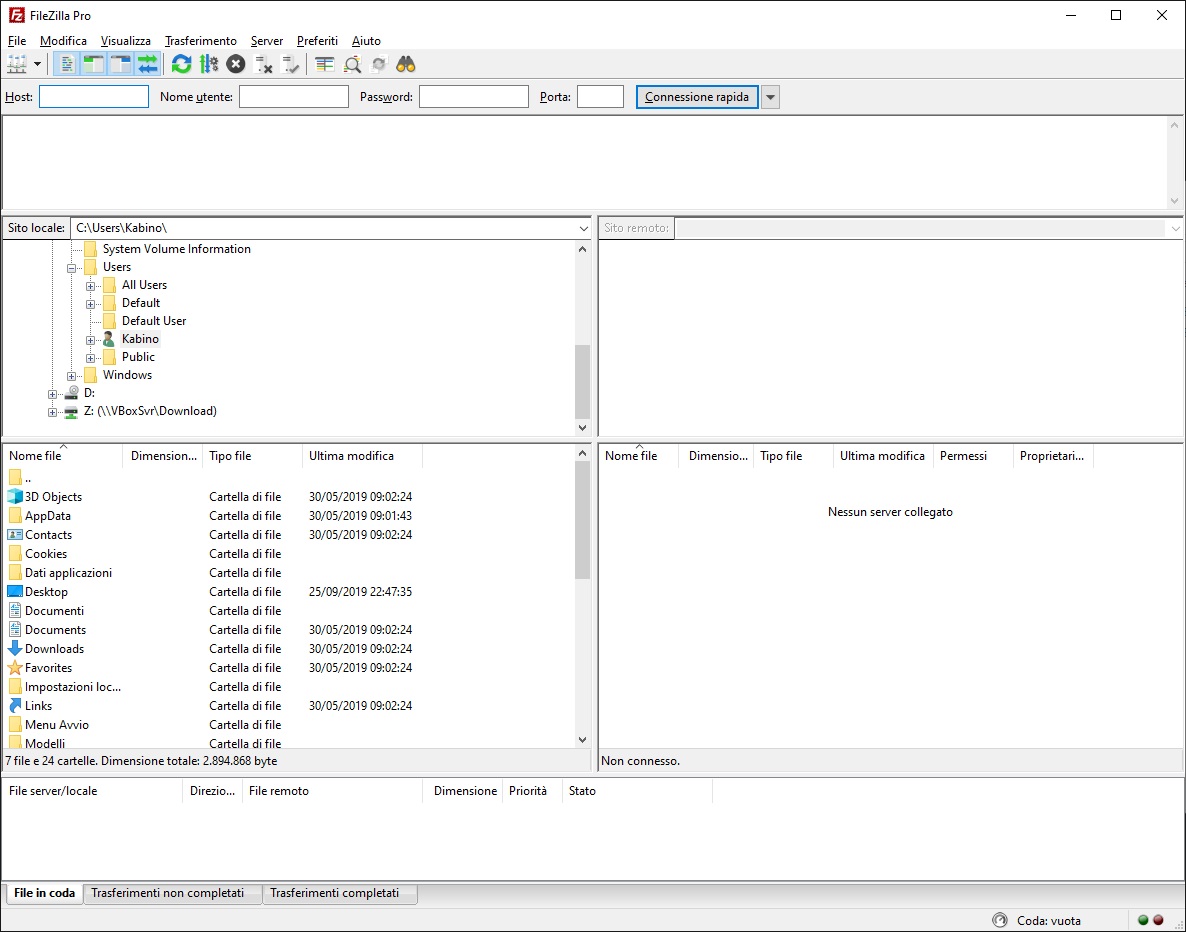Select the 3D Objects folder

point(53,497)
